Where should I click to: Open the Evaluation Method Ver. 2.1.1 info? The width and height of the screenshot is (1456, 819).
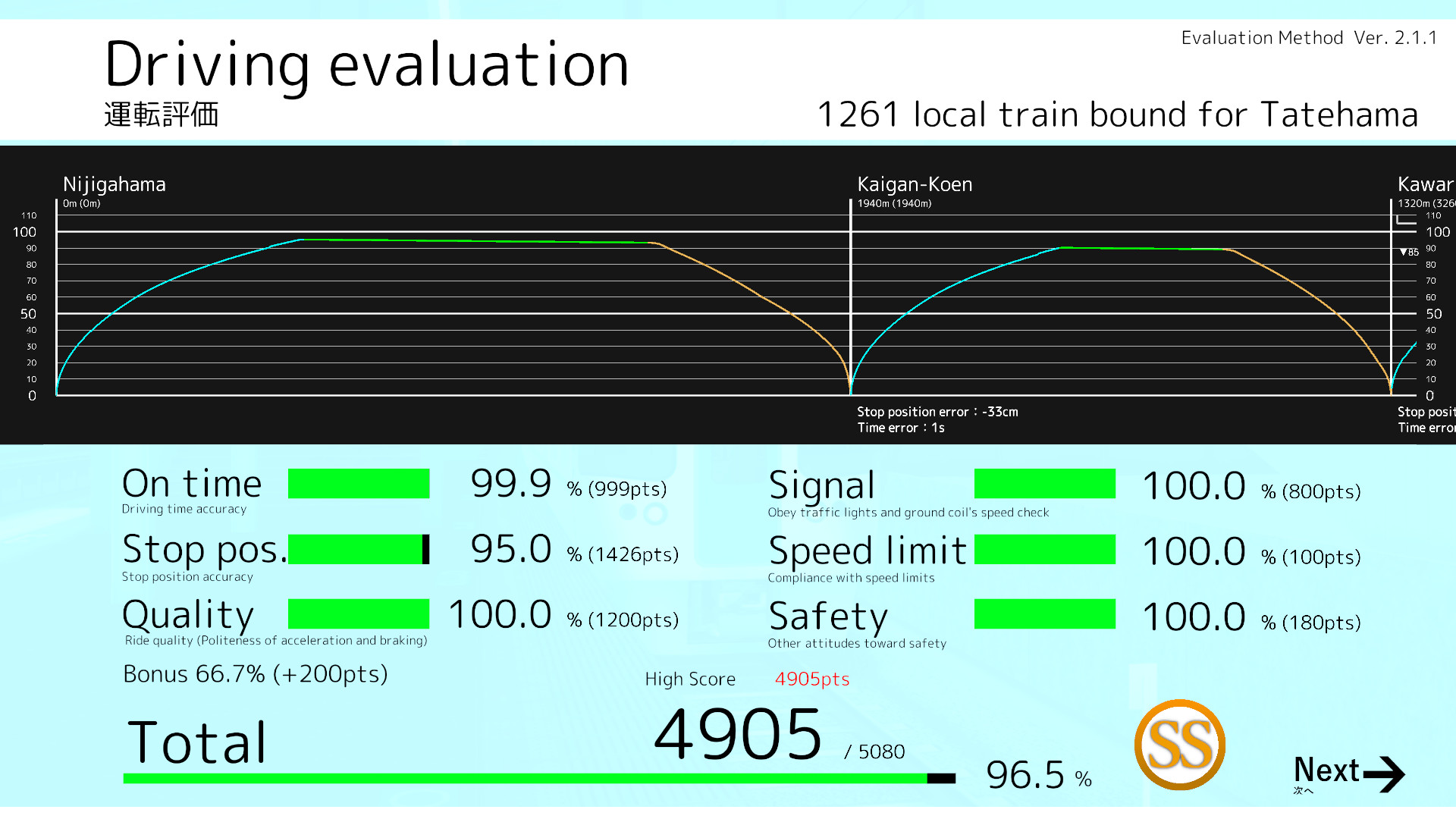tap(1308, 37)
